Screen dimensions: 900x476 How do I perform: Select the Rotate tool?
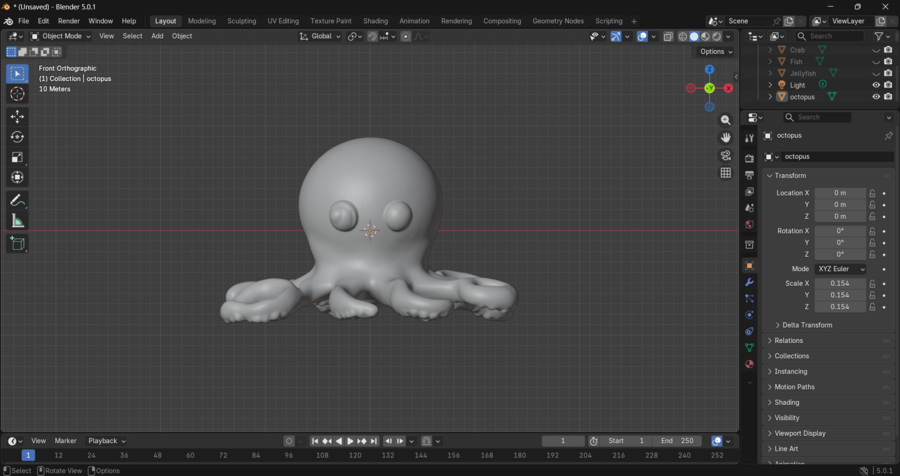(x=17, y=137)
